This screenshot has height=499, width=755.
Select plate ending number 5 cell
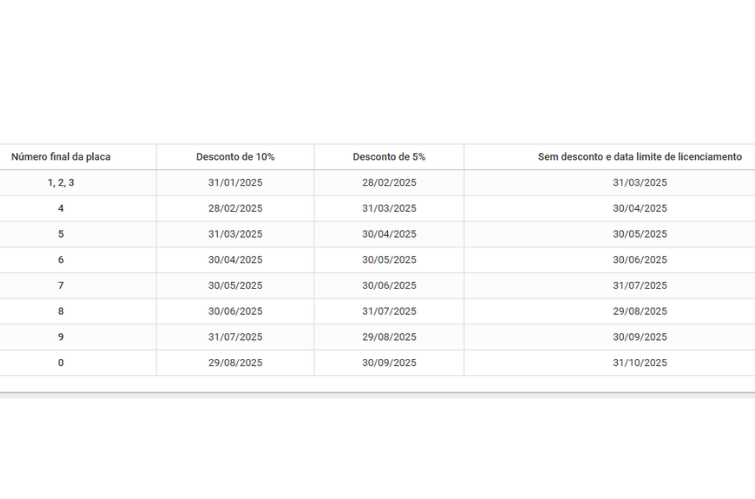60,234
